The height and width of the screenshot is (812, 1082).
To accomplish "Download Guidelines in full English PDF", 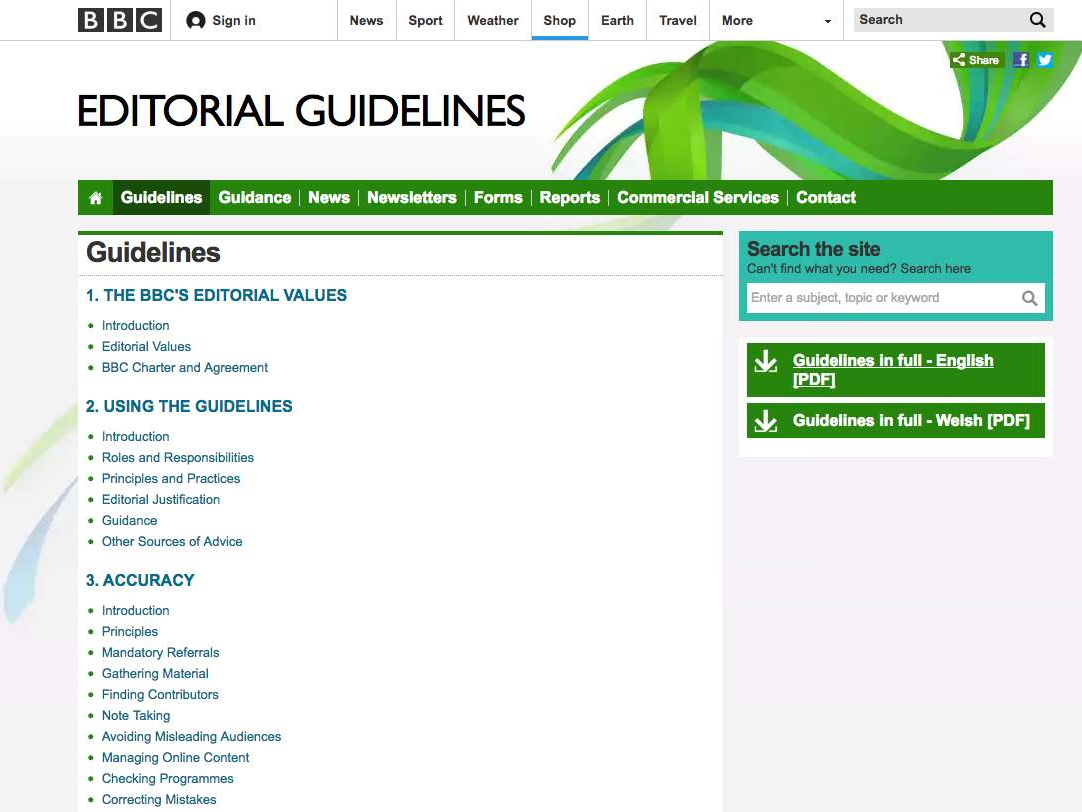I will (x=893, y=370).
